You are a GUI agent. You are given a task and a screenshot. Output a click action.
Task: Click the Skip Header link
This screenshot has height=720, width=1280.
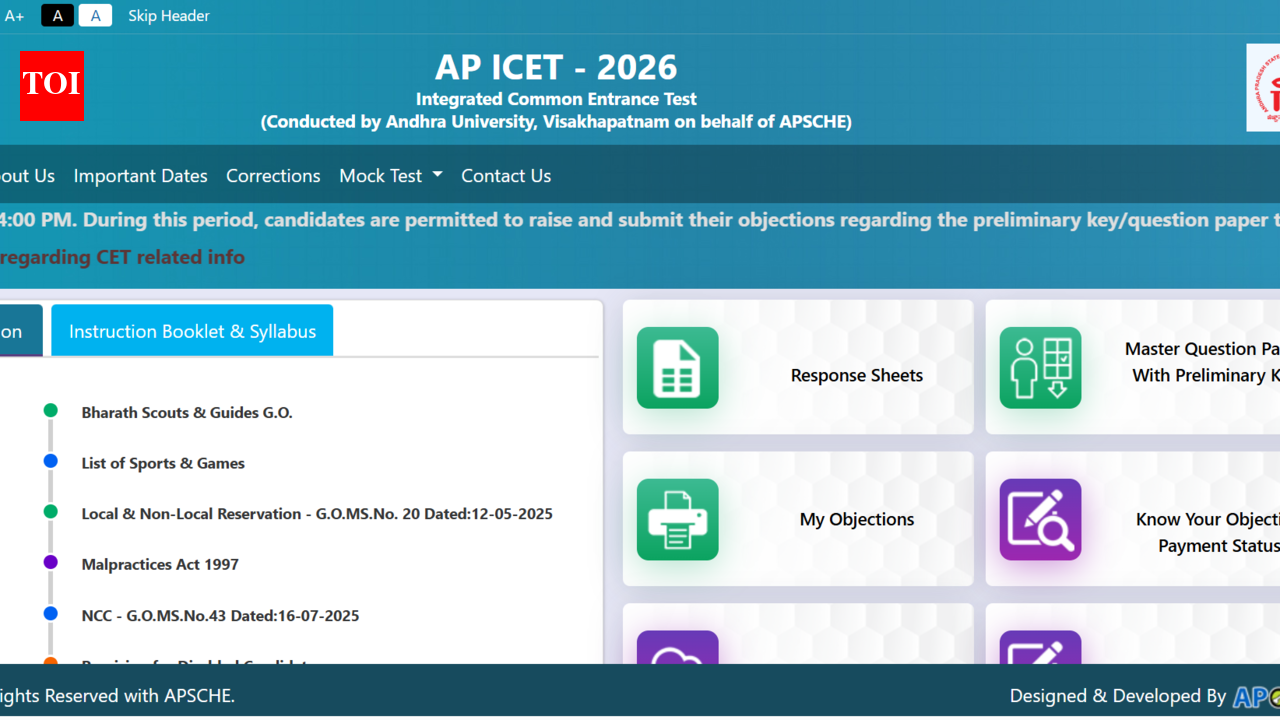click(169, 16)
